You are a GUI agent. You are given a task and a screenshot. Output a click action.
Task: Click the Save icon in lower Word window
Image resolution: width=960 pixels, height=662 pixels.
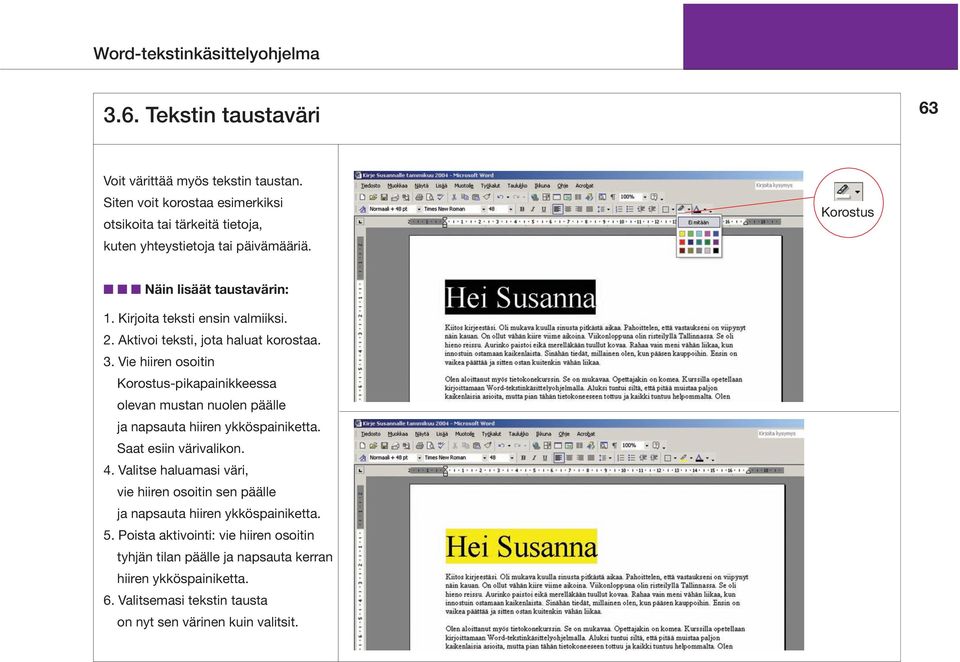(x=384, y=445)
